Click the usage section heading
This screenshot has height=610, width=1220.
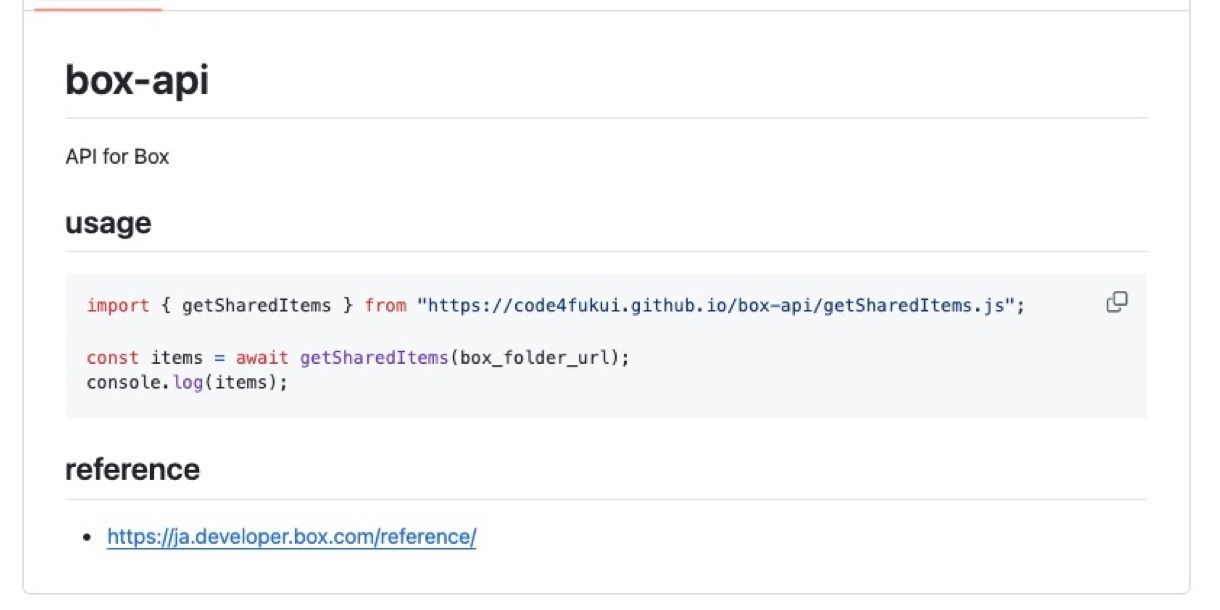pos(108,223)
